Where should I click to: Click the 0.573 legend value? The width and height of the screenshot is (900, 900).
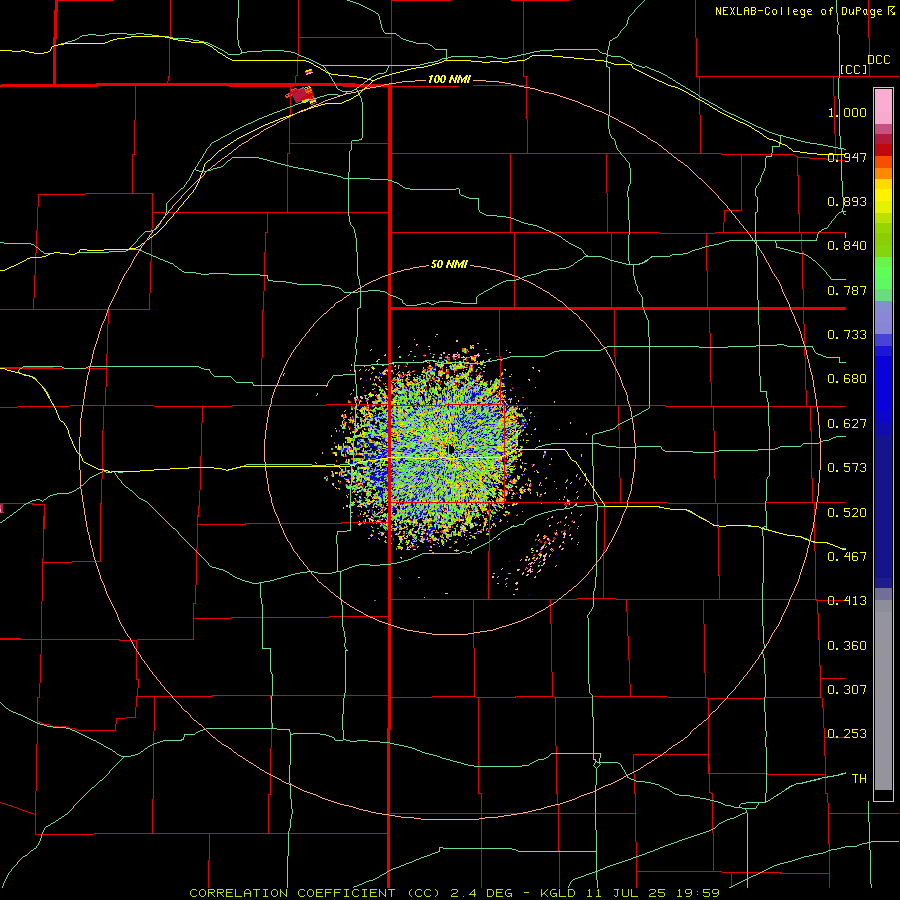click(847, 468)
